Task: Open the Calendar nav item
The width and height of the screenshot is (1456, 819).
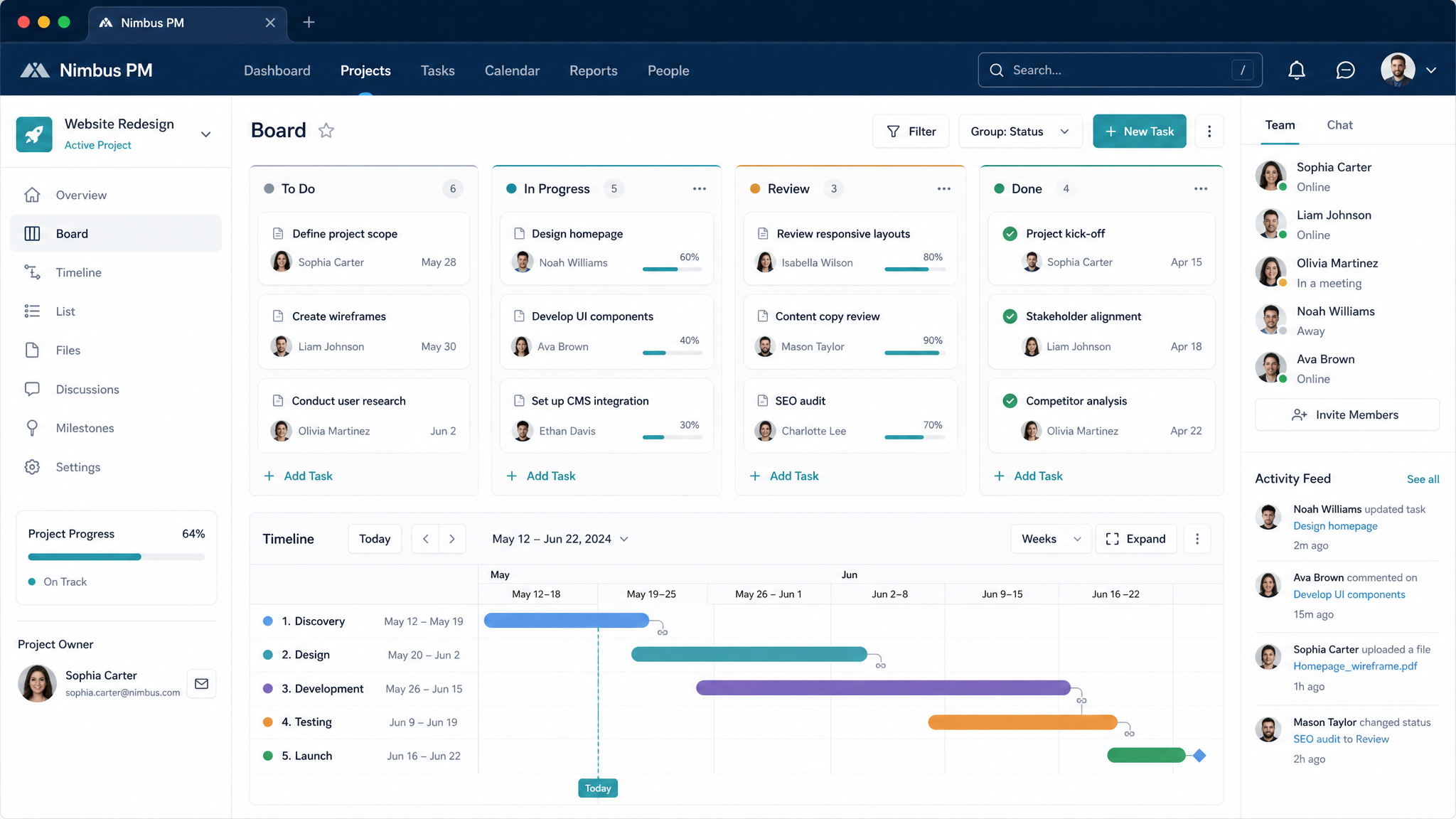Action: (x=512, y=70)
